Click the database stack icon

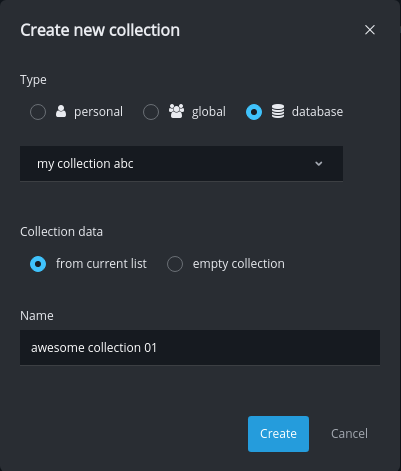pyautogui.click(x=278, y=111)
